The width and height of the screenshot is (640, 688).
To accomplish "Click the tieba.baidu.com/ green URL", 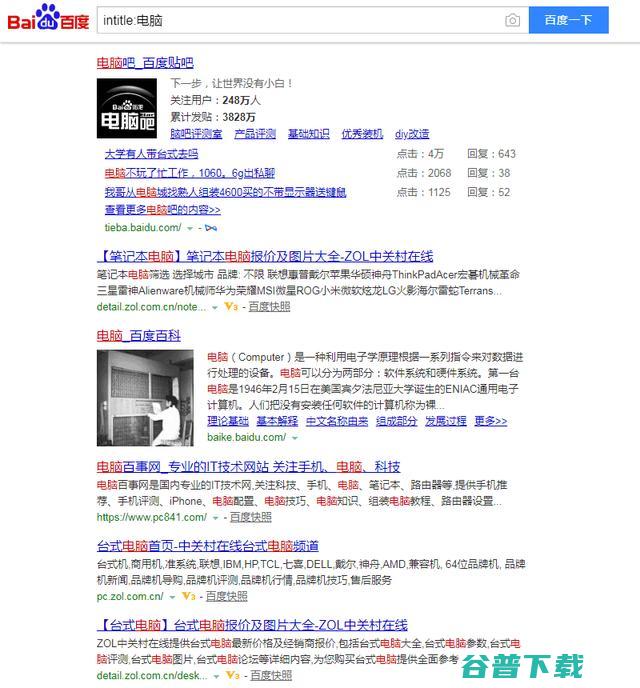I will (143, 227).
